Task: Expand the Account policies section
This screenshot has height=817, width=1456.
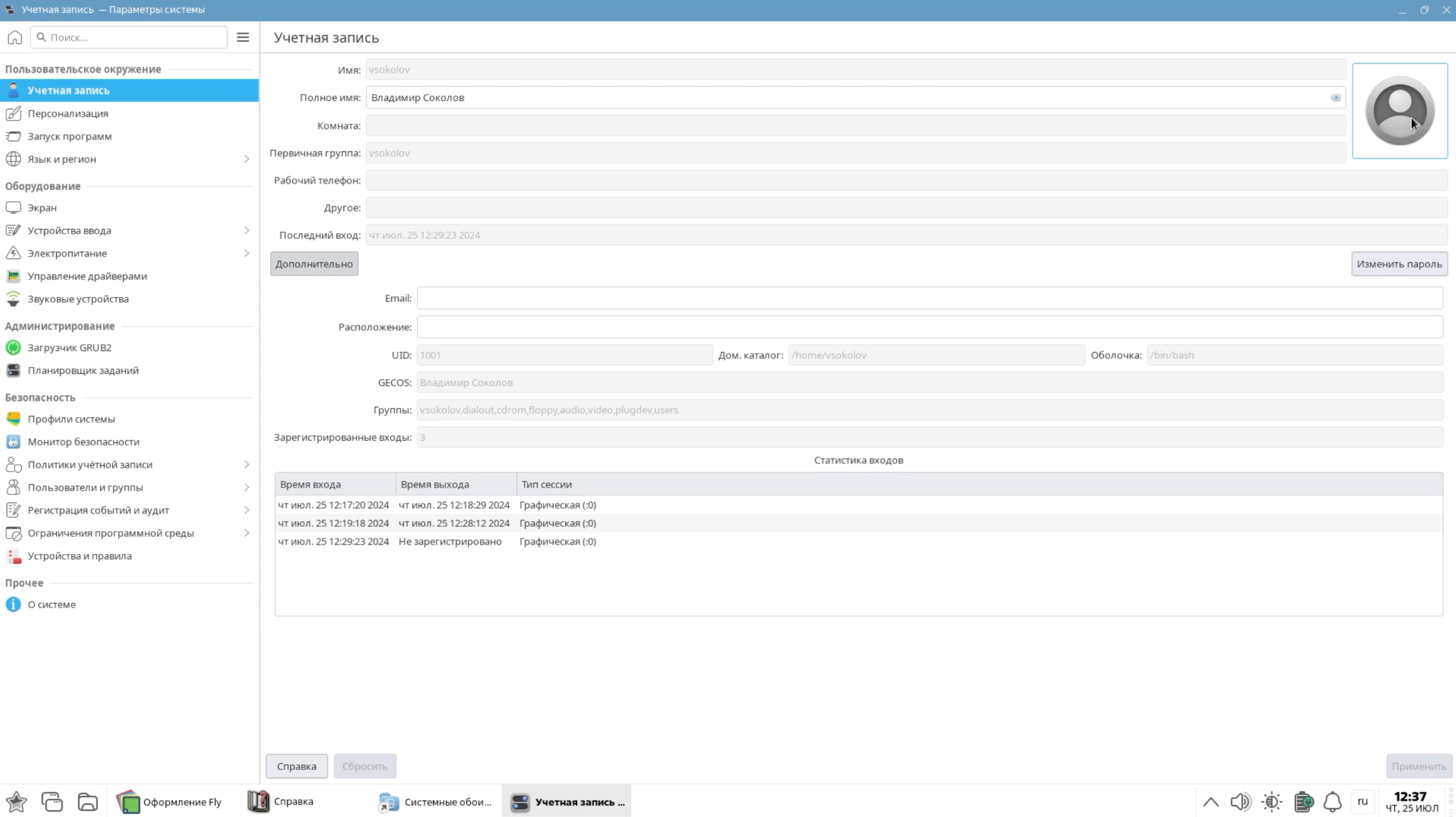Action: pyautogui.click(x=246, y=464)
